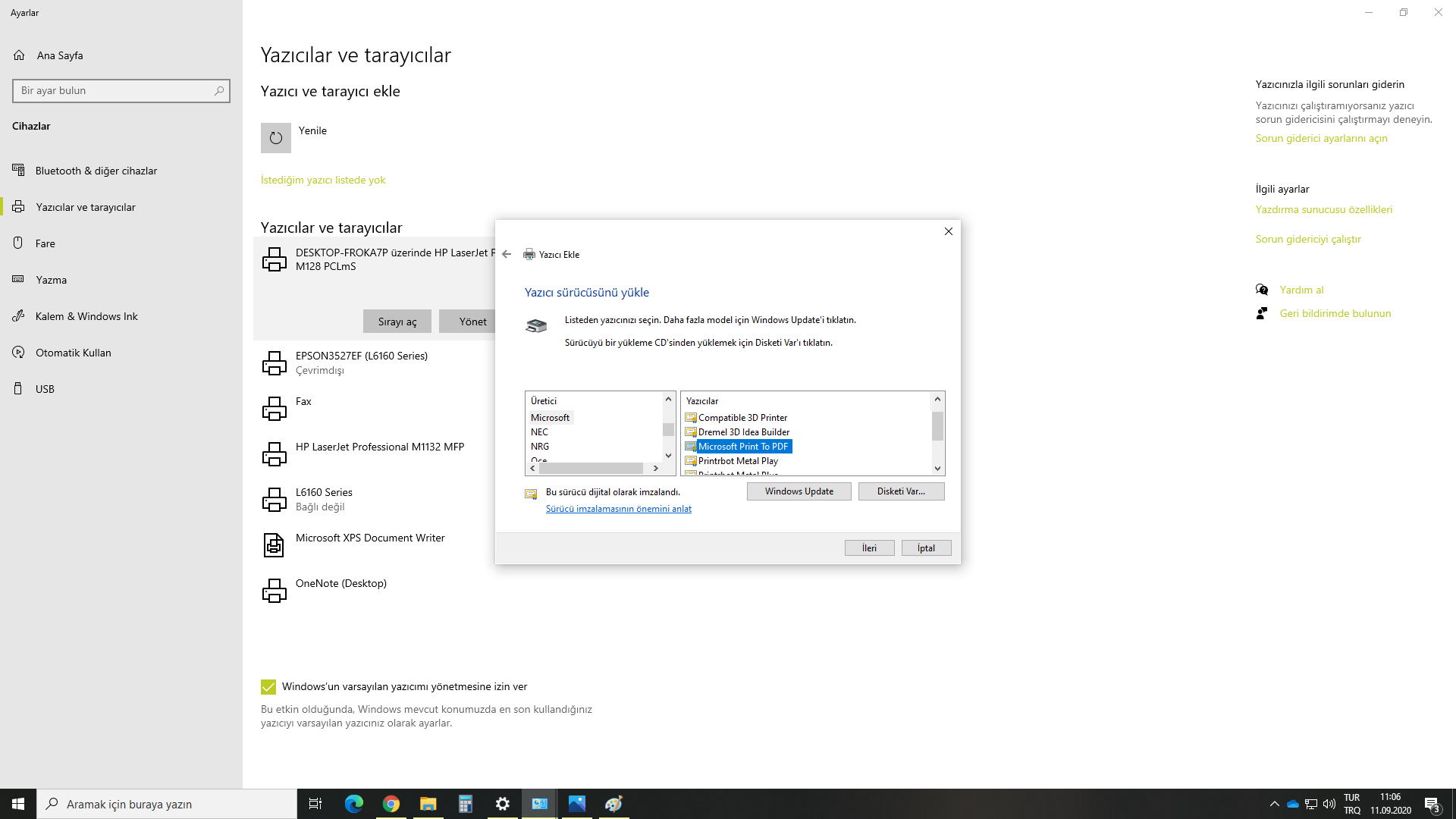Select NEC in the manufacturer list

point(539,432)
